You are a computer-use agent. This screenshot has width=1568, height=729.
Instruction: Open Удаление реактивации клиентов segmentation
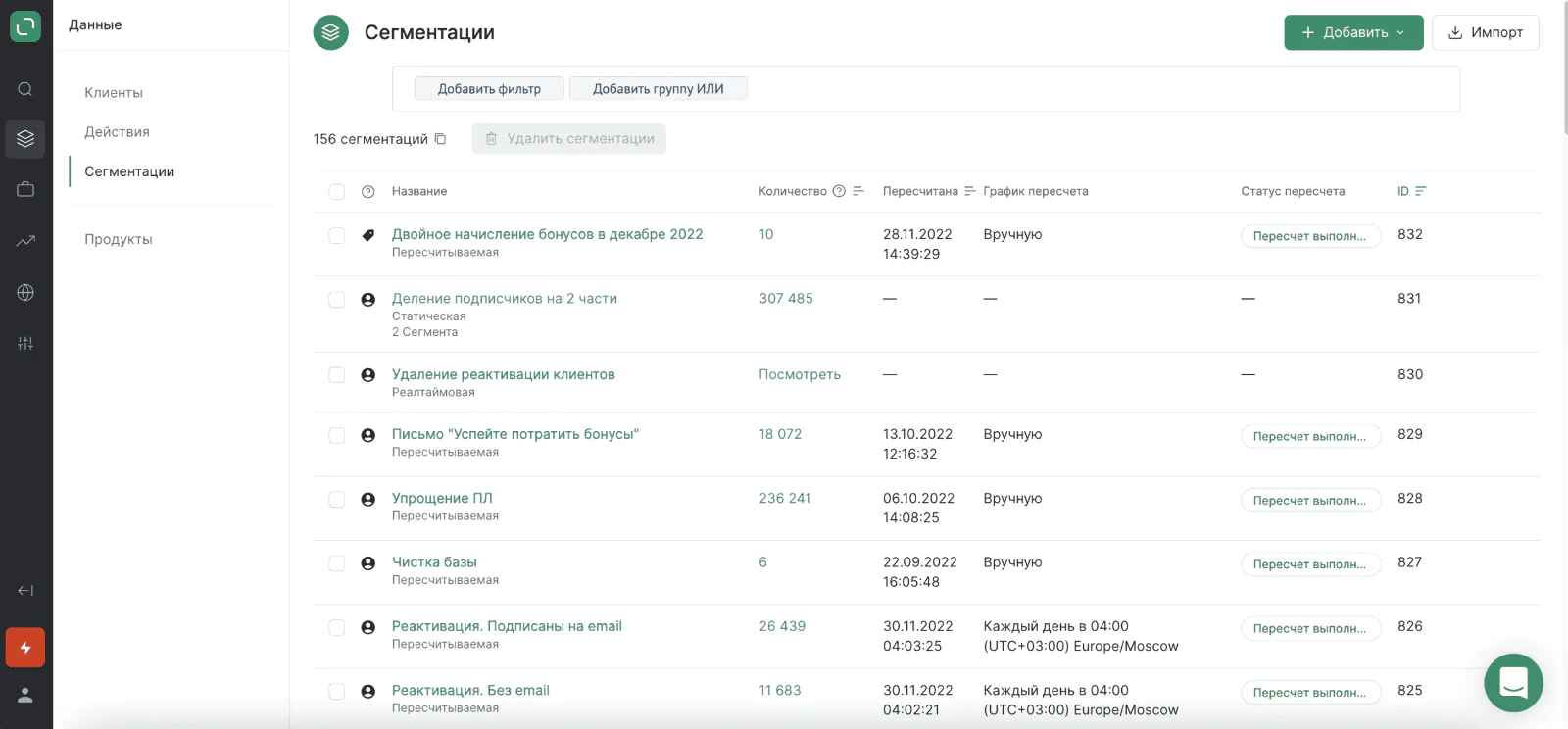tap(504, 374)
